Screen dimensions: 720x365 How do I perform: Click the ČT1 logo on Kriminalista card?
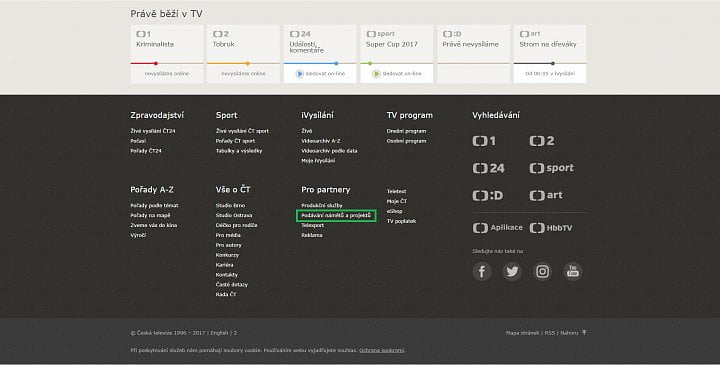click(143, 34)
